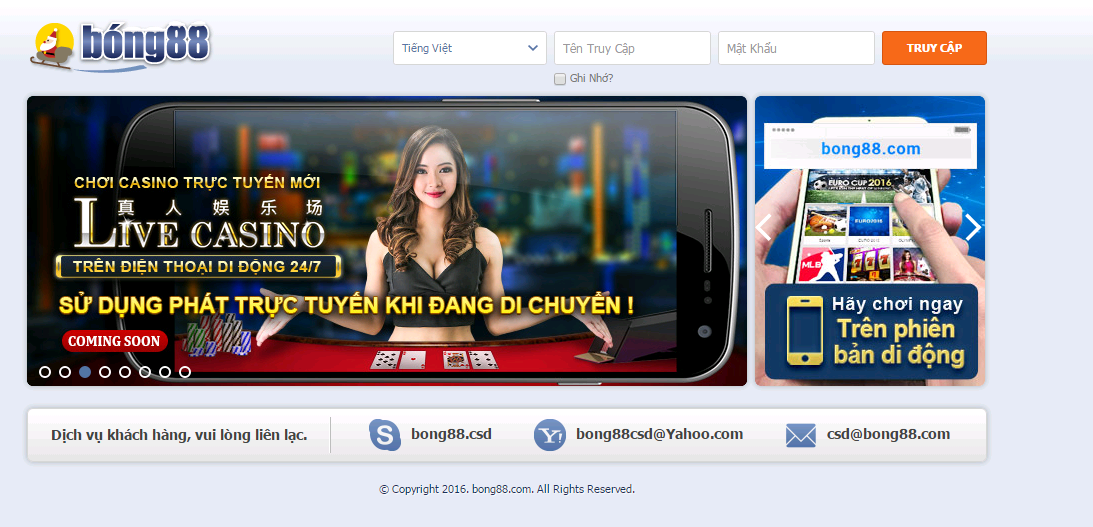Select the fourth banner carousel dot
The height and width of the screenshot is (527, 1093).
coord(105,372)
